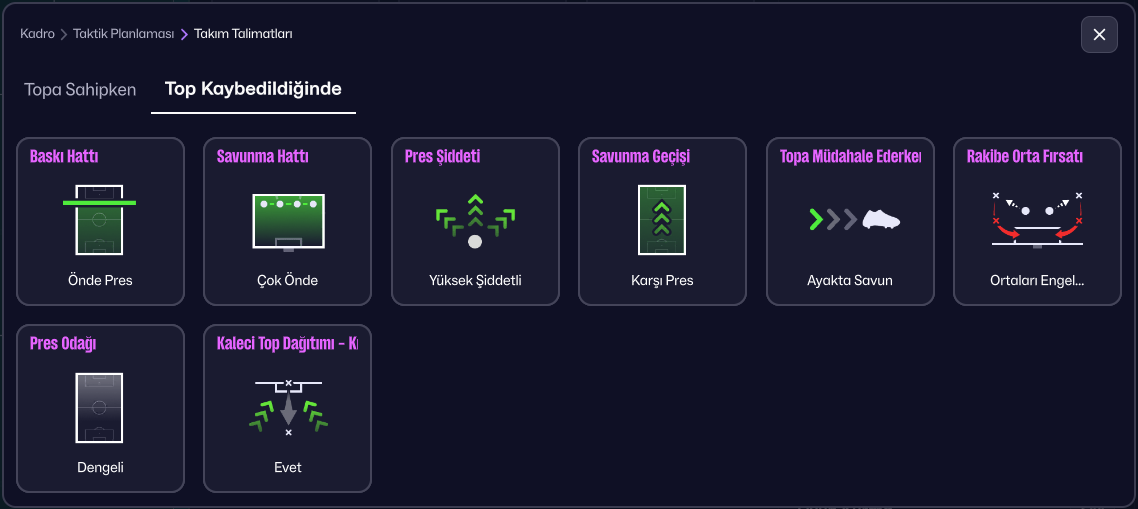1138x509 pixels.
Task: Click the Pres Şiddeti green arrows icon
Action: tap(475, 221)
